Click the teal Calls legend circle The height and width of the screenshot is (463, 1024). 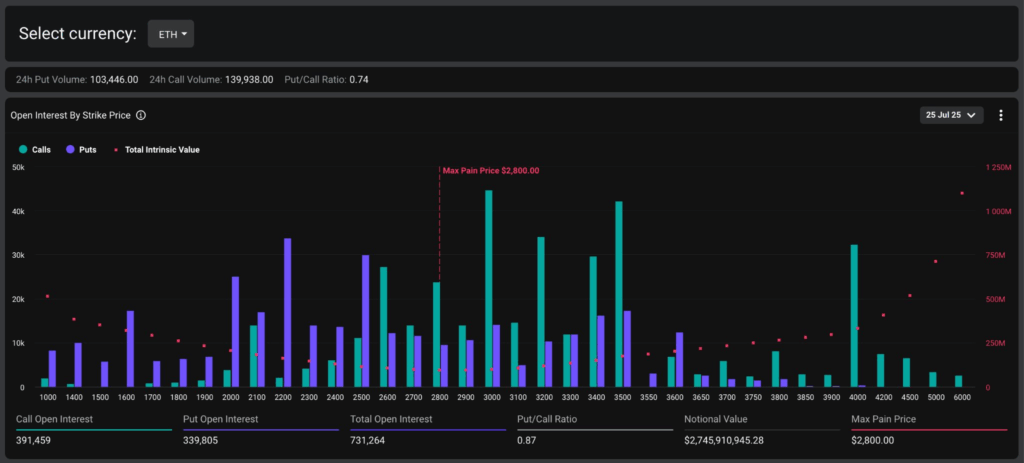coord(23,150)
